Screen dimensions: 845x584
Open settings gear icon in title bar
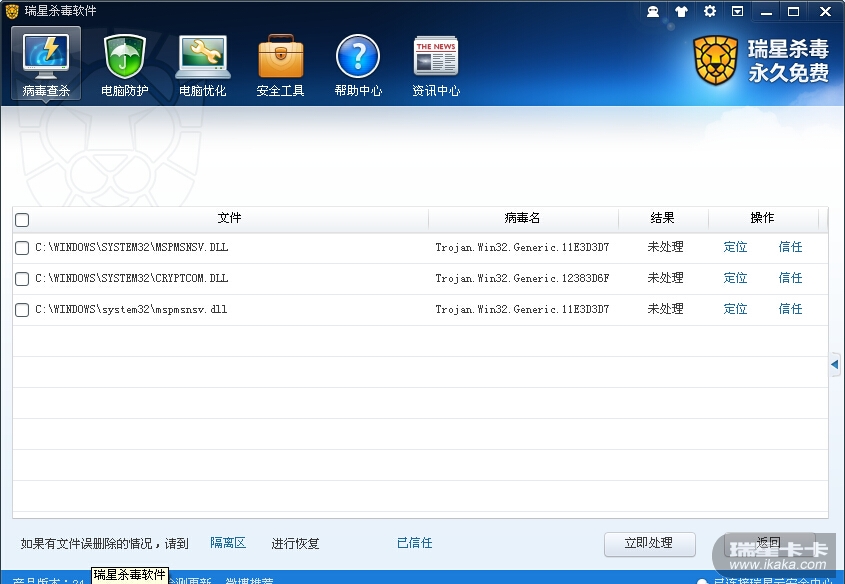(x=710, y=11)
